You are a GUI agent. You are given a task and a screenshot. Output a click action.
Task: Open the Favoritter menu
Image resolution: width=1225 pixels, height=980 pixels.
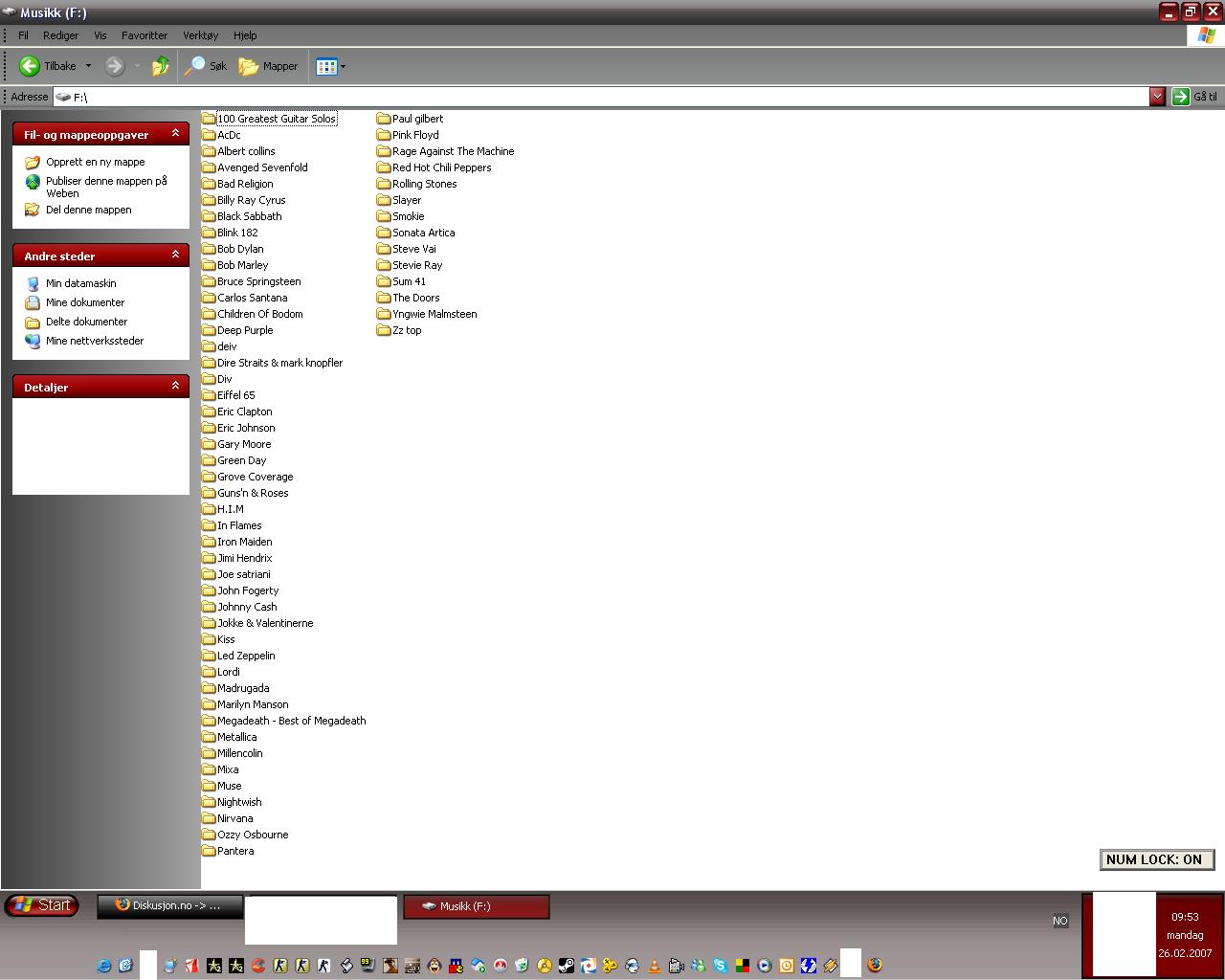coord(145,35)
